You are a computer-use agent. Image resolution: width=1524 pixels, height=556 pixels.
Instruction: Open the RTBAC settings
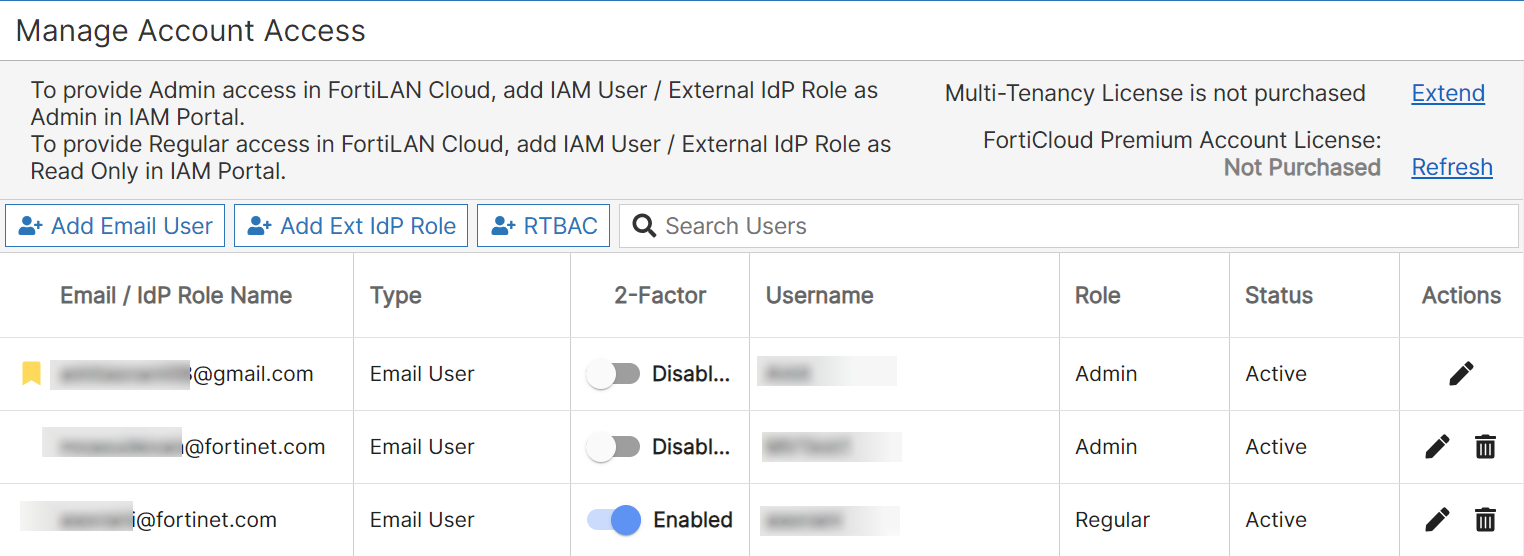(x=543, y=226)
